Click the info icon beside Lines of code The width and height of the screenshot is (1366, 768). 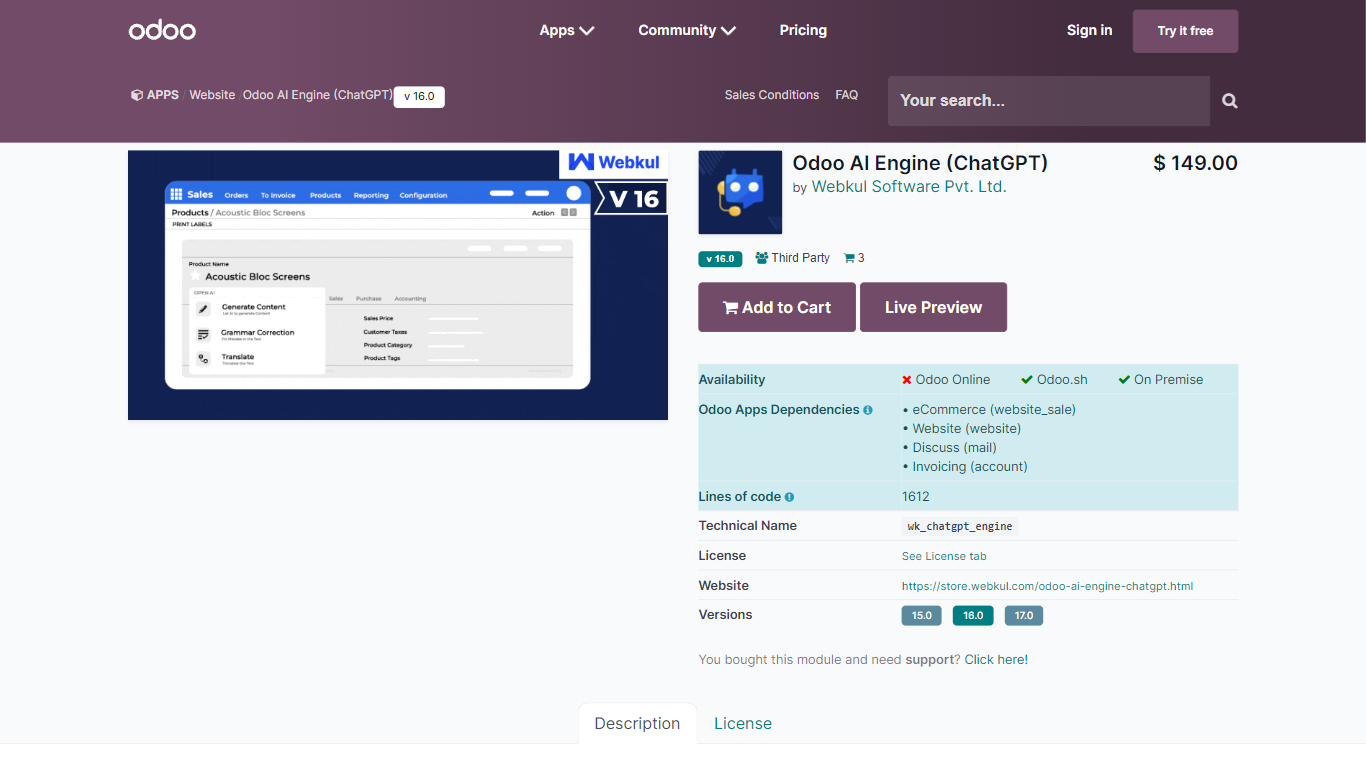coord(790,497)
